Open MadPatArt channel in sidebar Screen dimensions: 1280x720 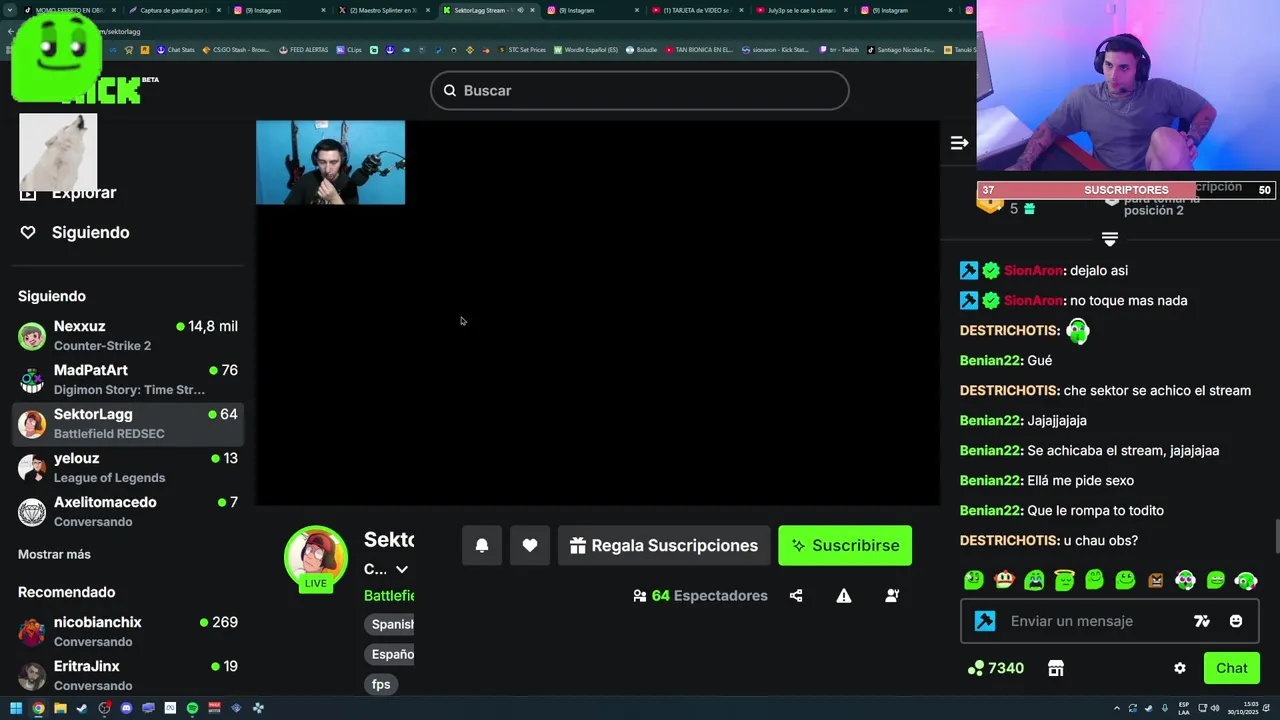pyautogui.click(x=129, y=380)
